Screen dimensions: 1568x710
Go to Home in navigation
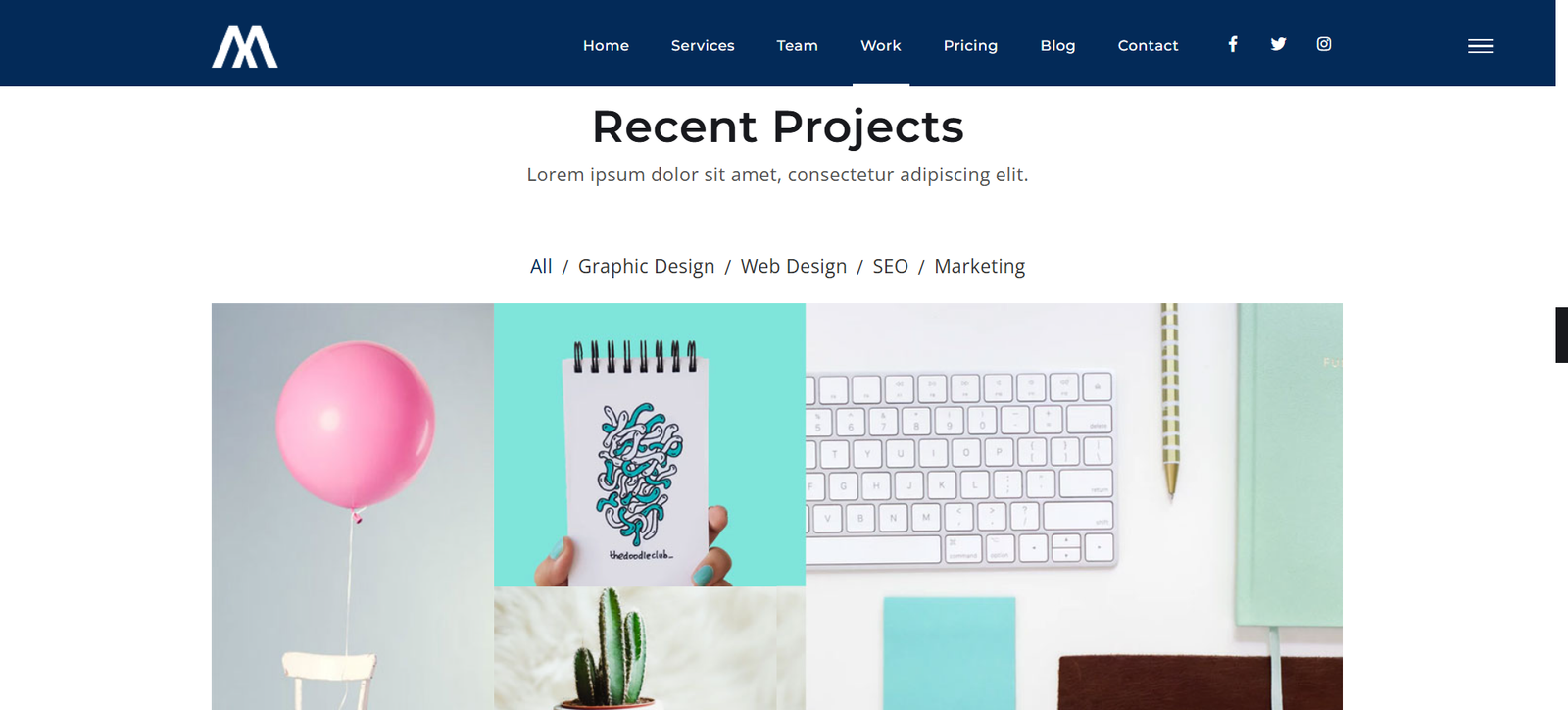click(x=606, y=45)
